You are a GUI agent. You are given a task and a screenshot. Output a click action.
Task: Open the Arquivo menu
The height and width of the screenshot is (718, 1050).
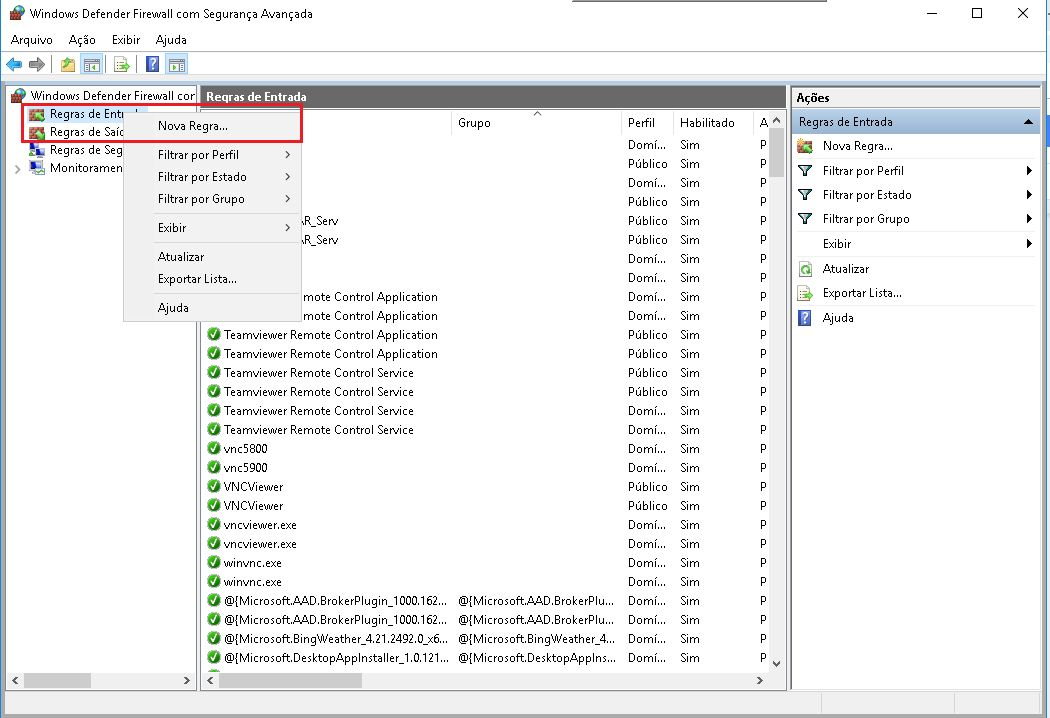tap(31, 40)
